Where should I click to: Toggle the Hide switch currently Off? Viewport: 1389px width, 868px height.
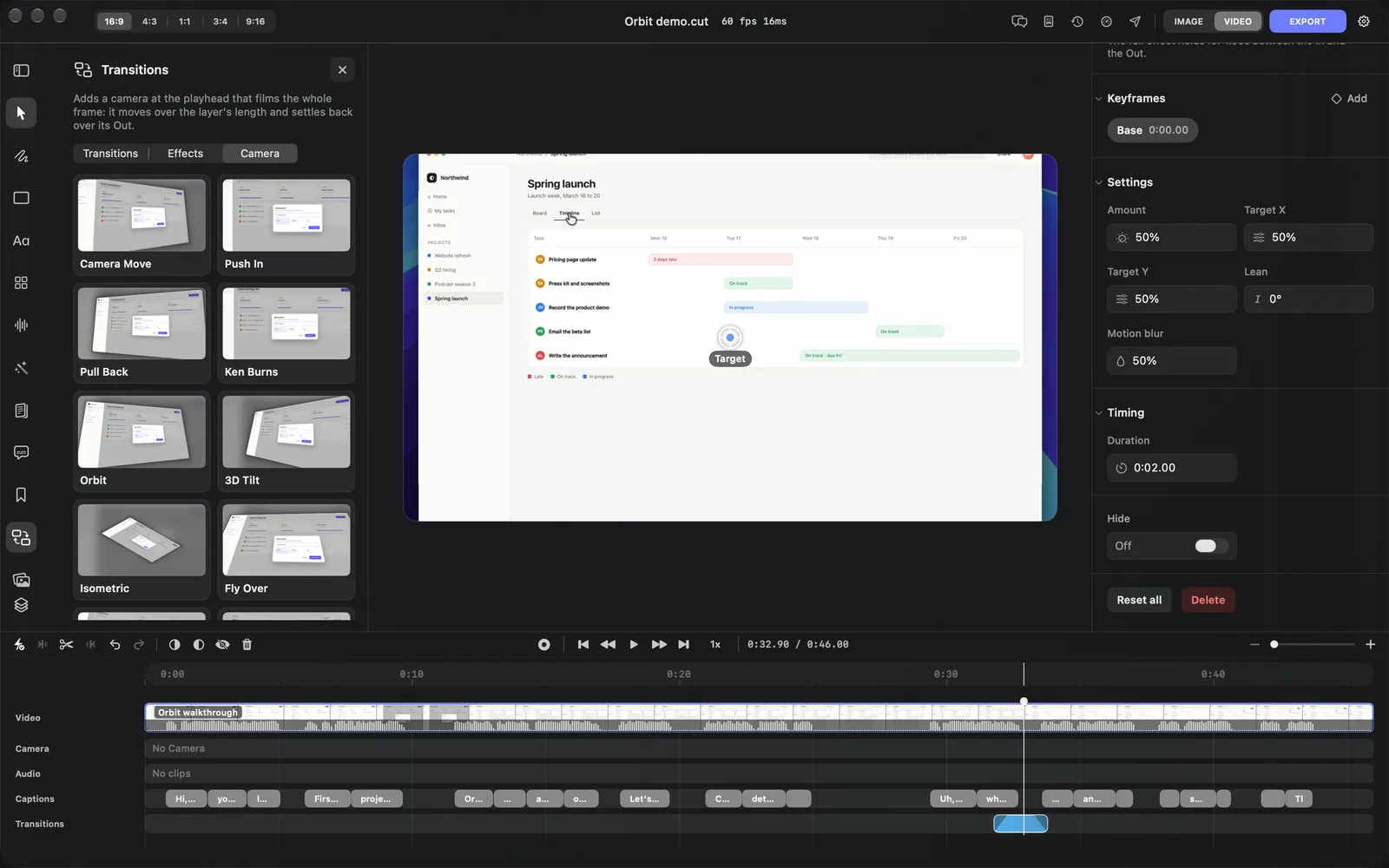click(x=1211, y=546)
